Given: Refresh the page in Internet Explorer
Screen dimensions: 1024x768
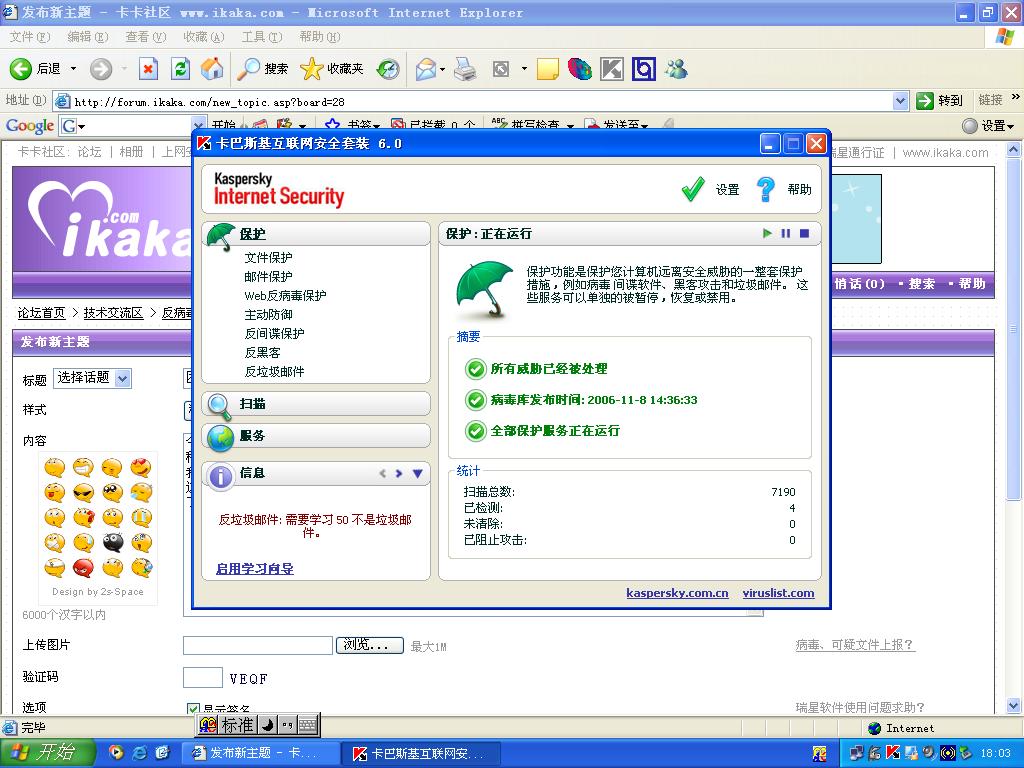Looking at the screenshot, I should [x=180, y=69].
